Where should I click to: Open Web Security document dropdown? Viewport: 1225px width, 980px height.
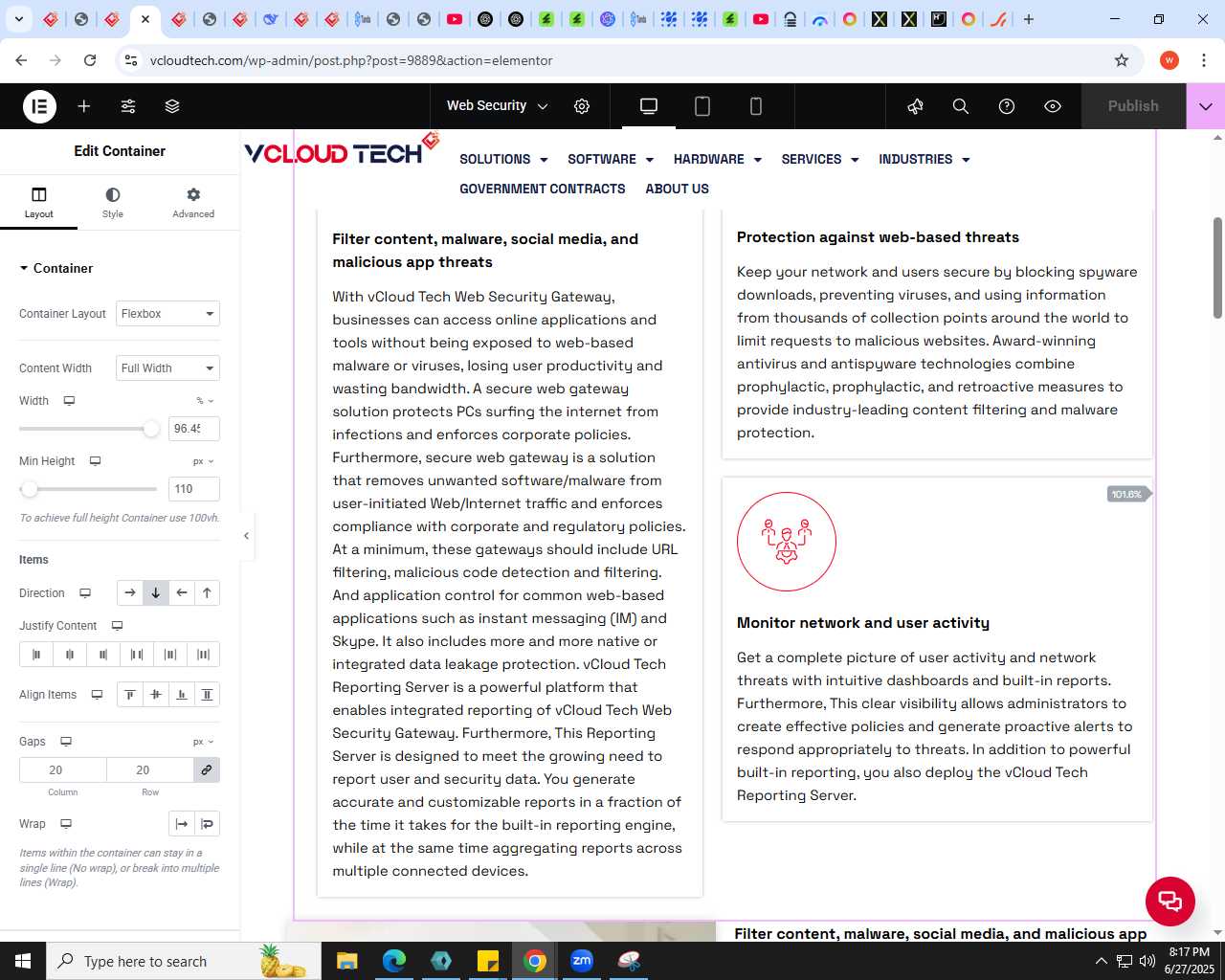pyautogui.click(x=498, y=106)
